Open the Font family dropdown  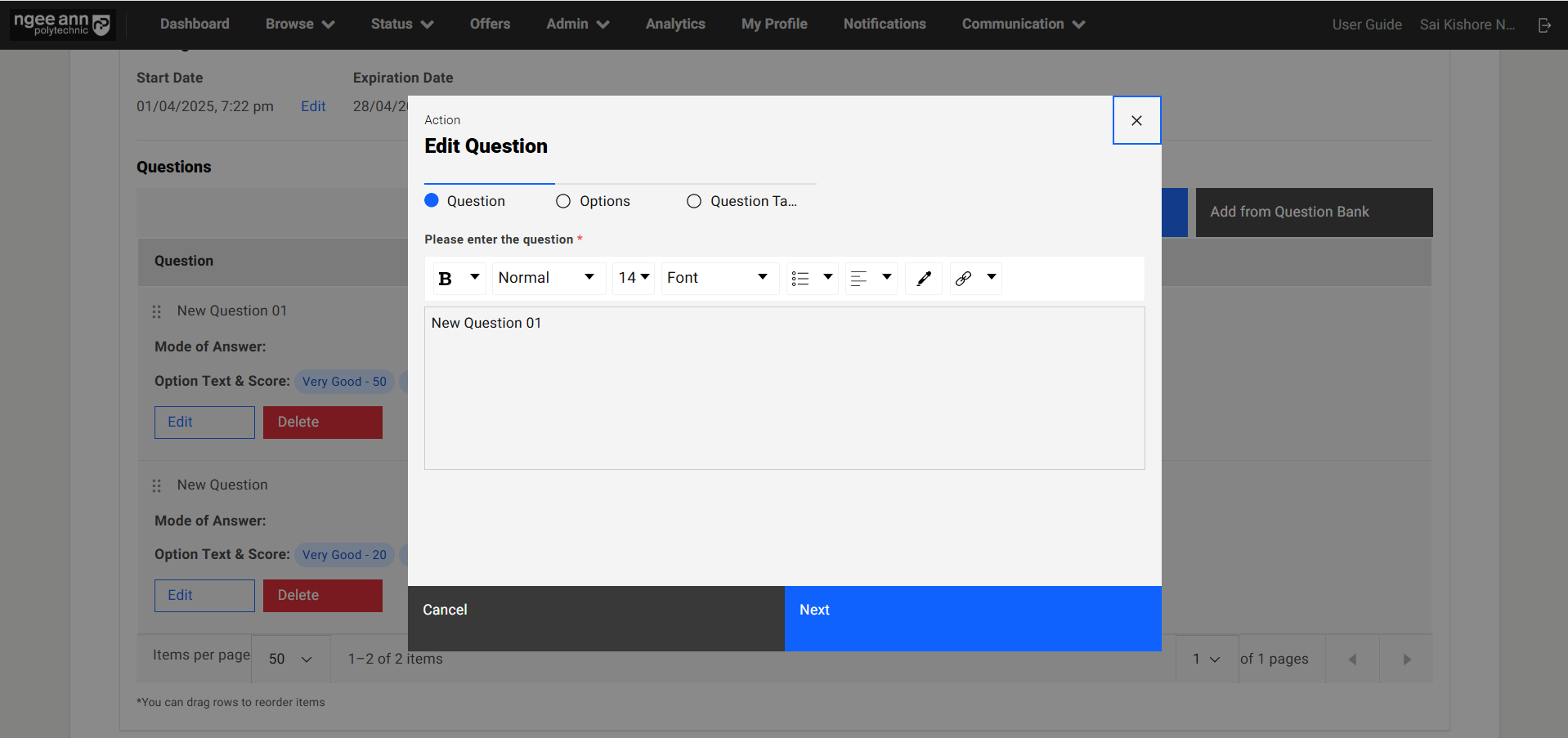[718, 278]
